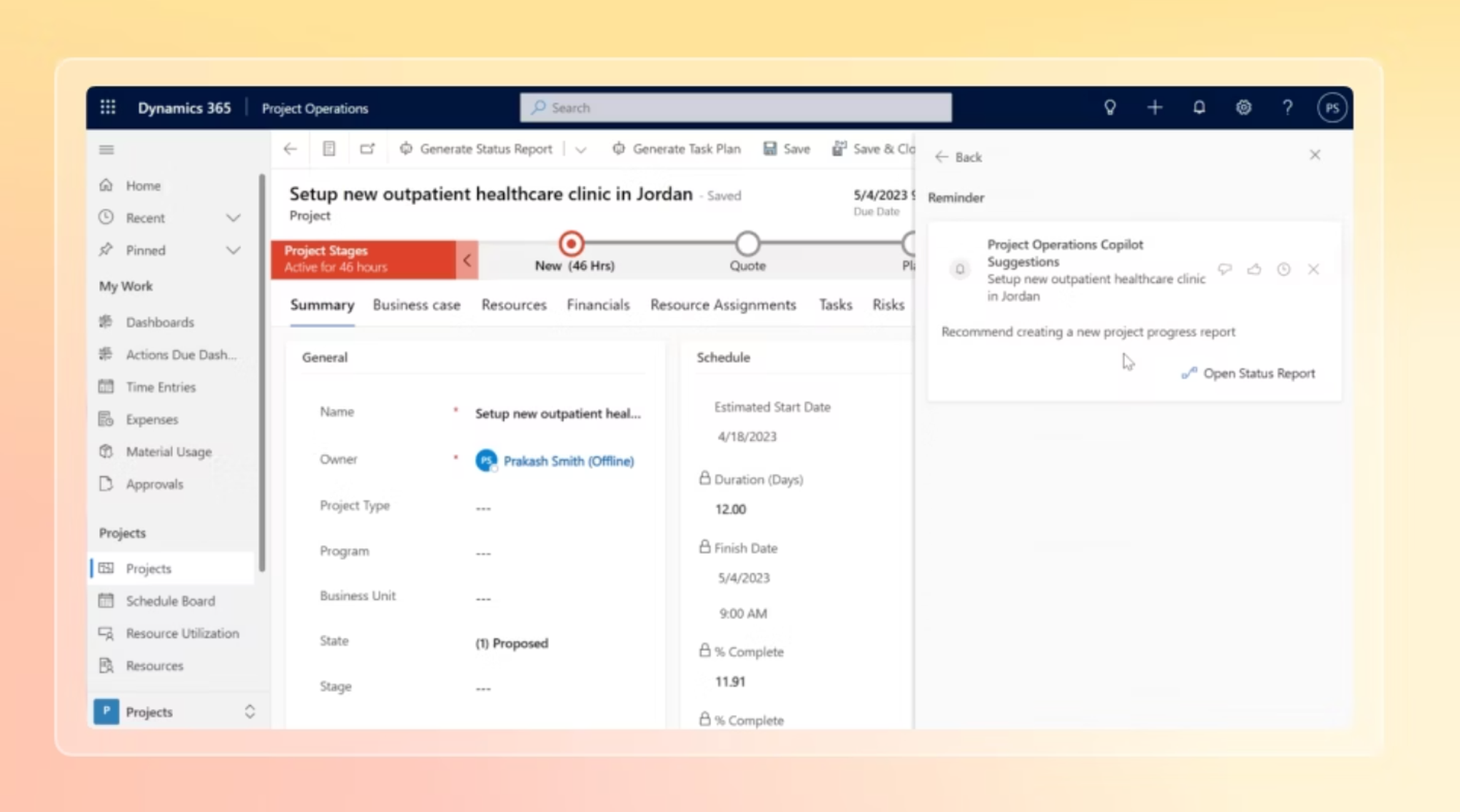Switch to the Risks tab
This screenshot has width=1460, height=812.
[888, 305]
